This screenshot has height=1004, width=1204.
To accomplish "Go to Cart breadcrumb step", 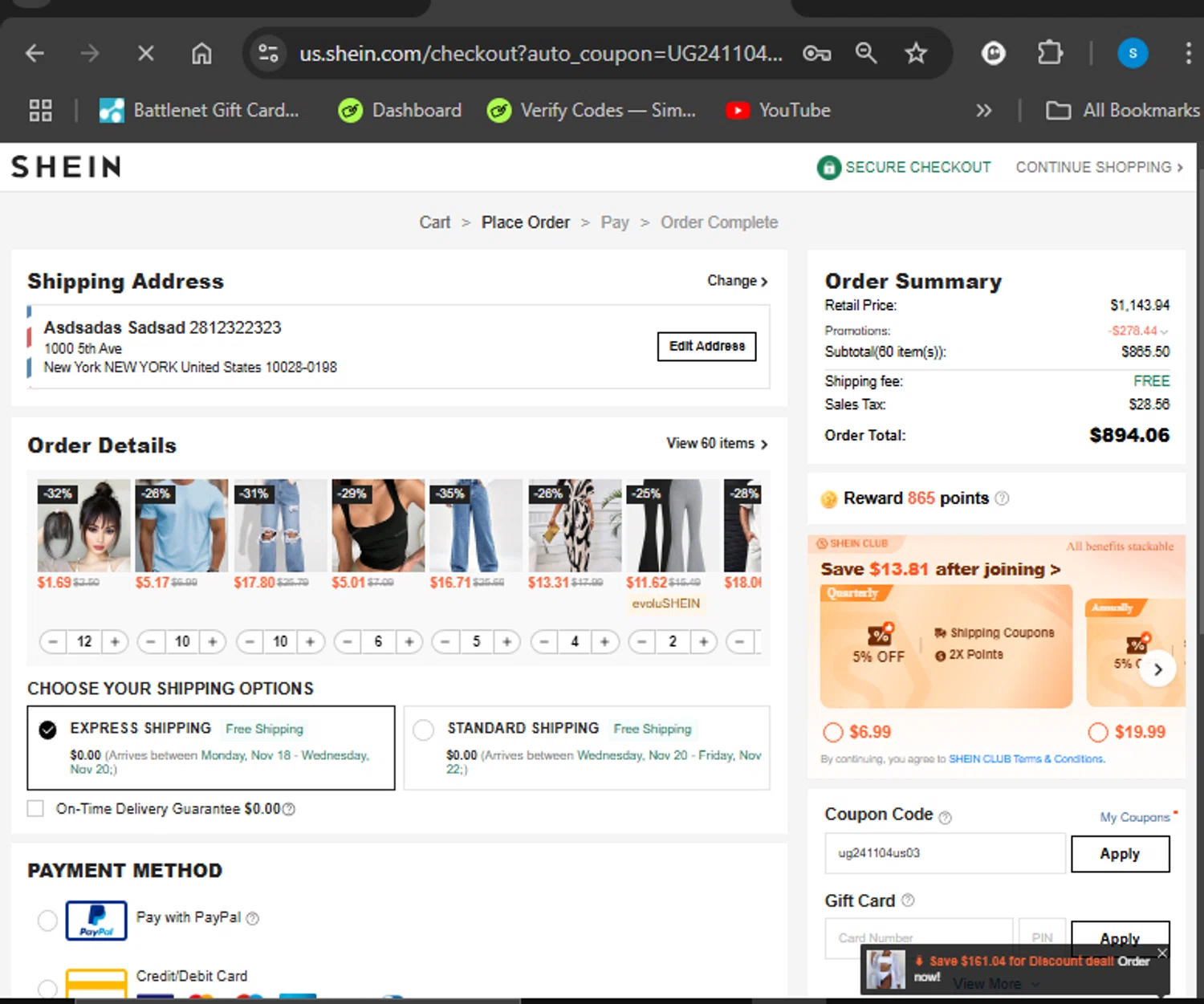I will coord(434,222).
